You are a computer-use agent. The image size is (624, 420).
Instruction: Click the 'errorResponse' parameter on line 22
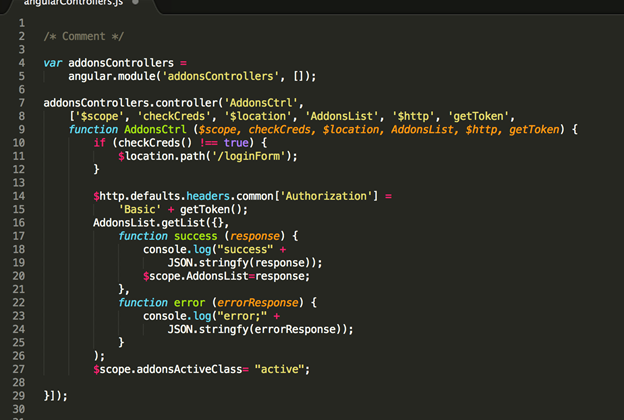[258, 303]
